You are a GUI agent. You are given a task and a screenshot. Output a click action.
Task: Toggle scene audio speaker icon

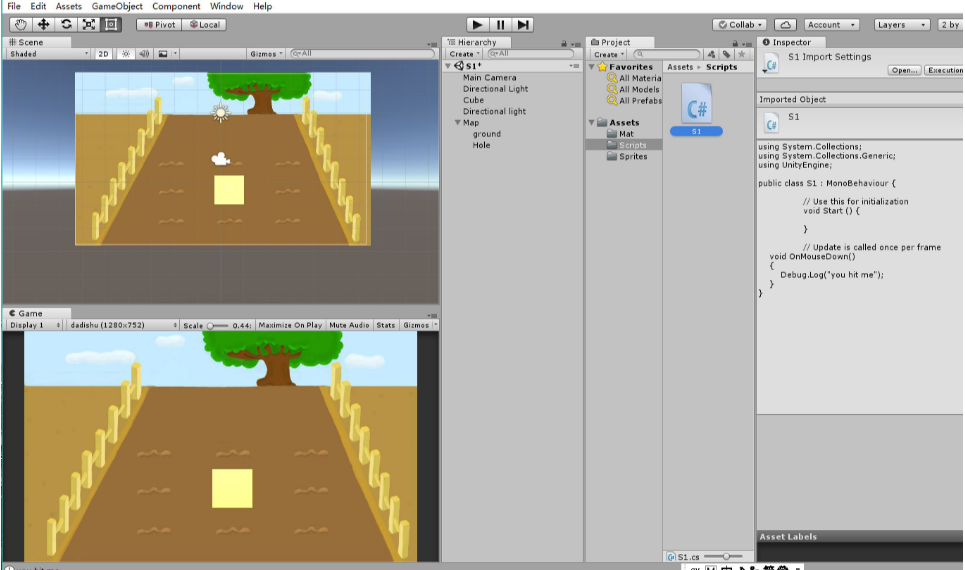144,54
